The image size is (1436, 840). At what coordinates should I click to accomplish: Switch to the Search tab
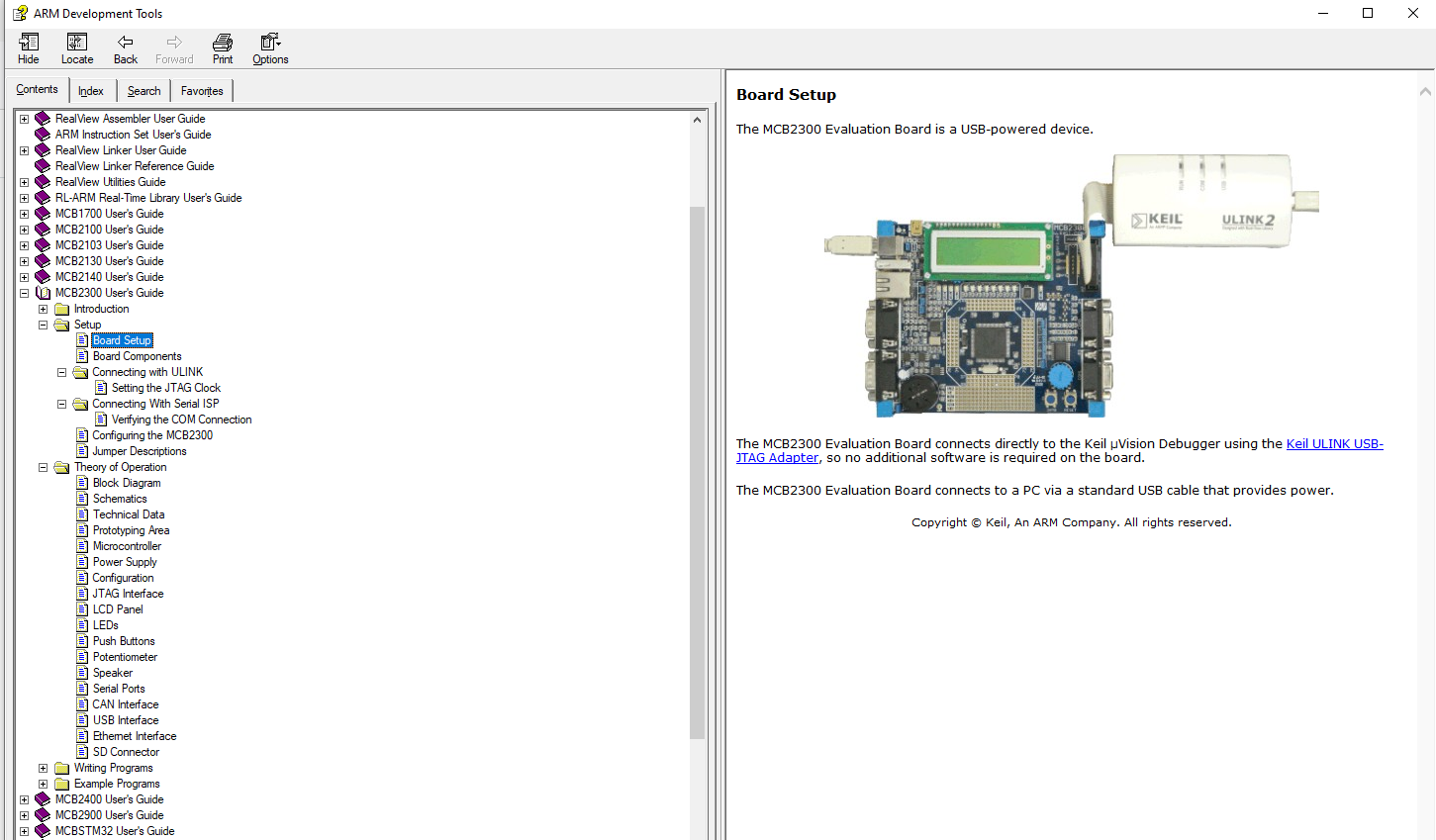(144, 91)
